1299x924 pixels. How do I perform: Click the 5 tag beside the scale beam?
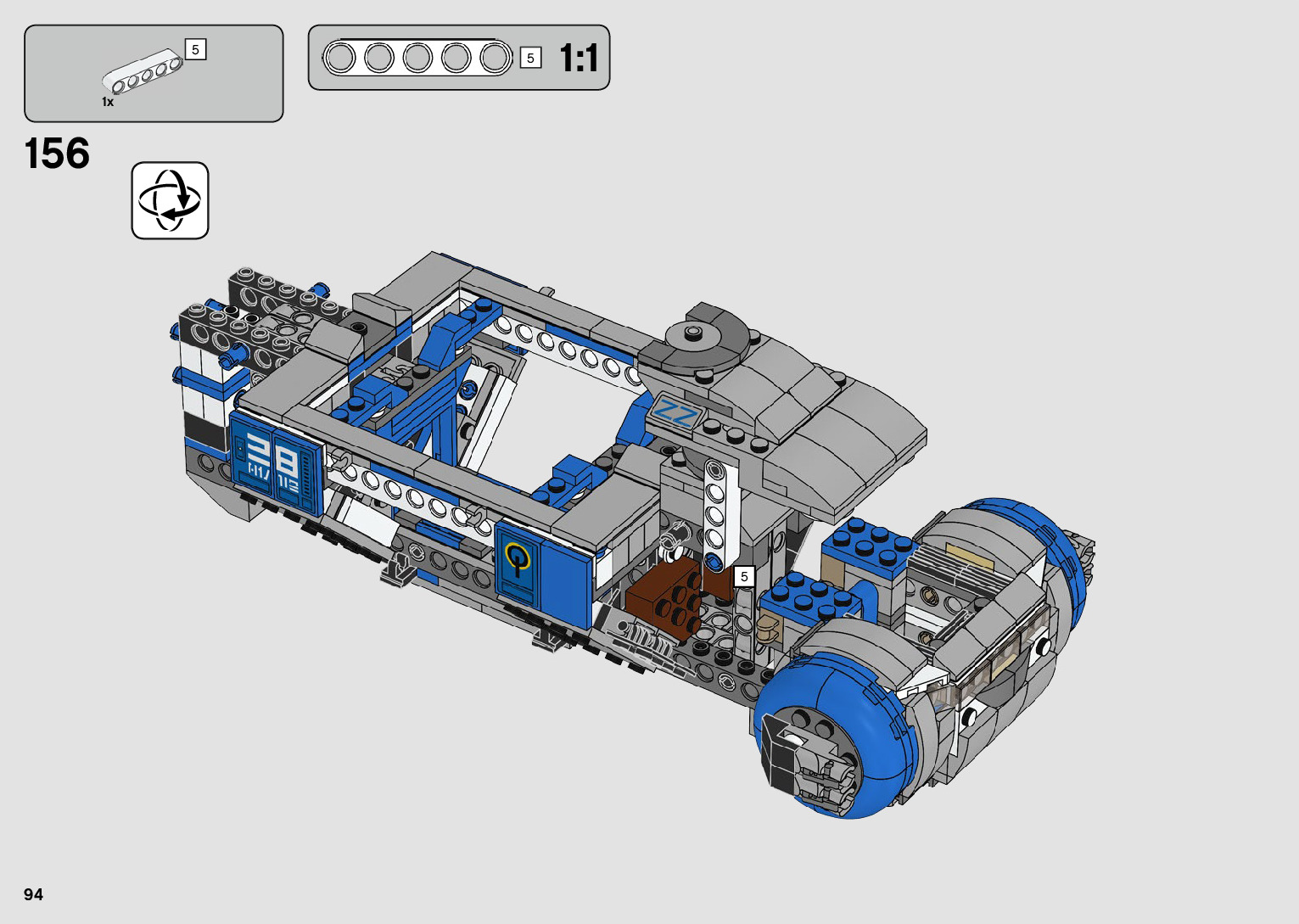point(530,58)
